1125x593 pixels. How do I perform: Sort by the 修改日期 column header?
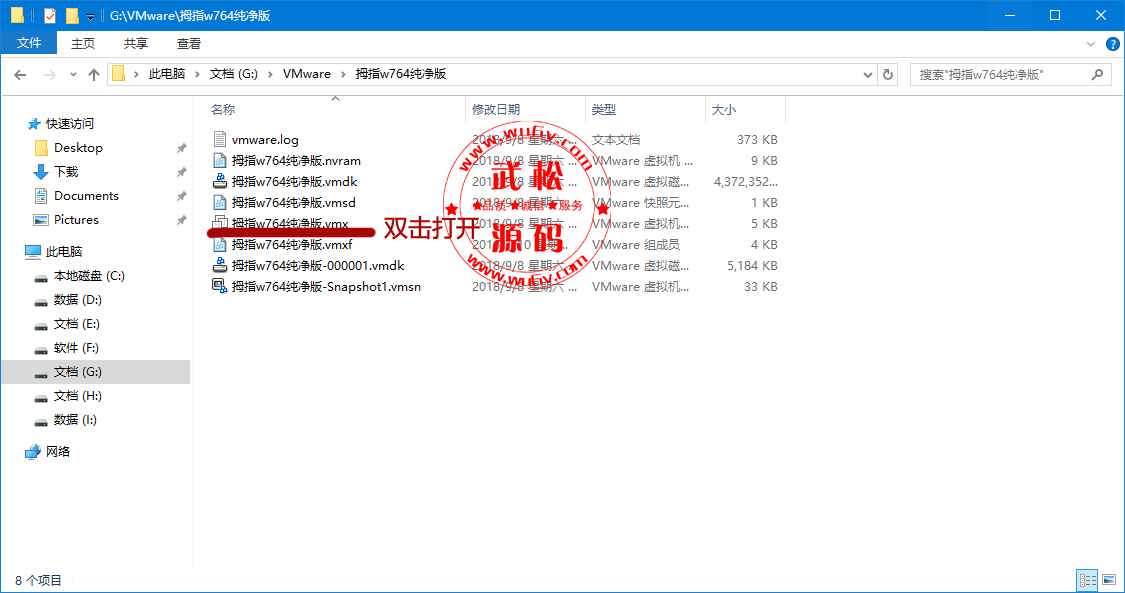tap(496, 110)
